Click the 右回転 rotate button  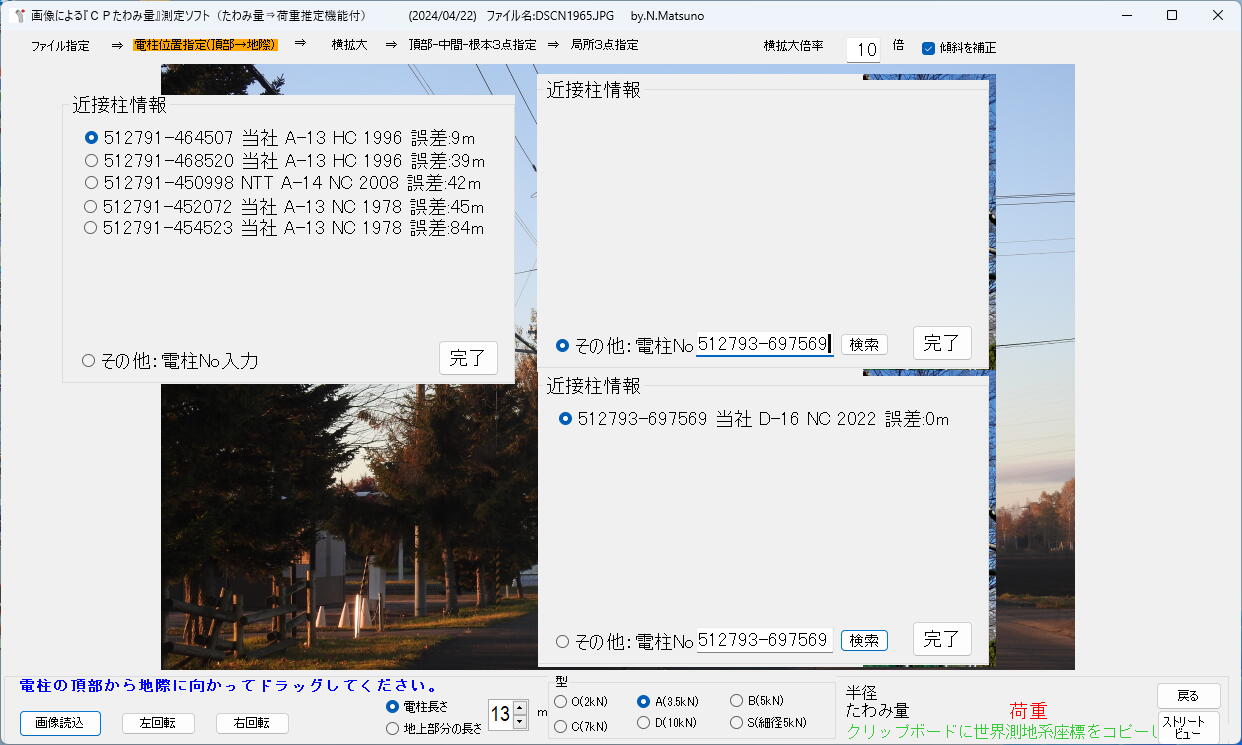pos(252,723)
